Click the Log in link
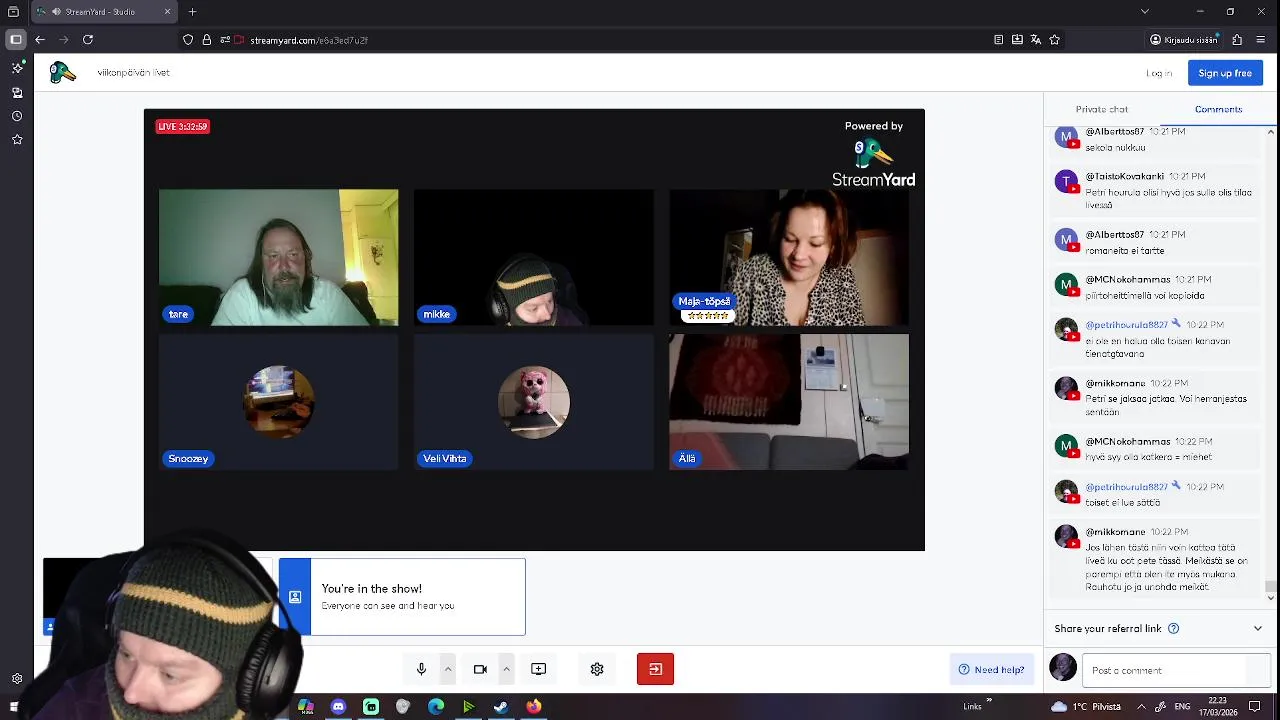The image size is (1280, 720). pos(1159,73)
